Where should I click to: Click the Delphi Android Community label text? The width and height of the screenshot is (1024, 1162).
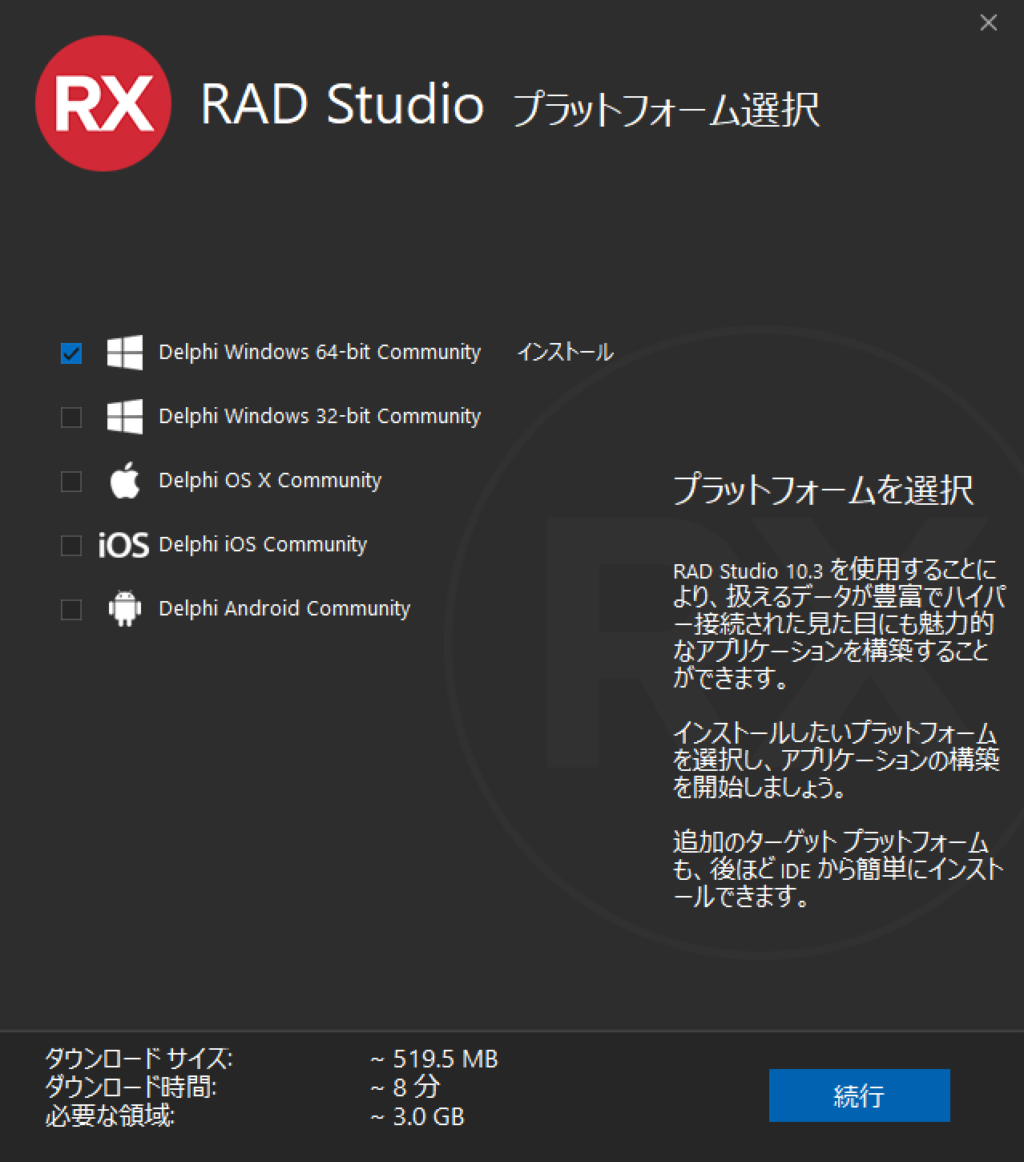coord(284,608)
